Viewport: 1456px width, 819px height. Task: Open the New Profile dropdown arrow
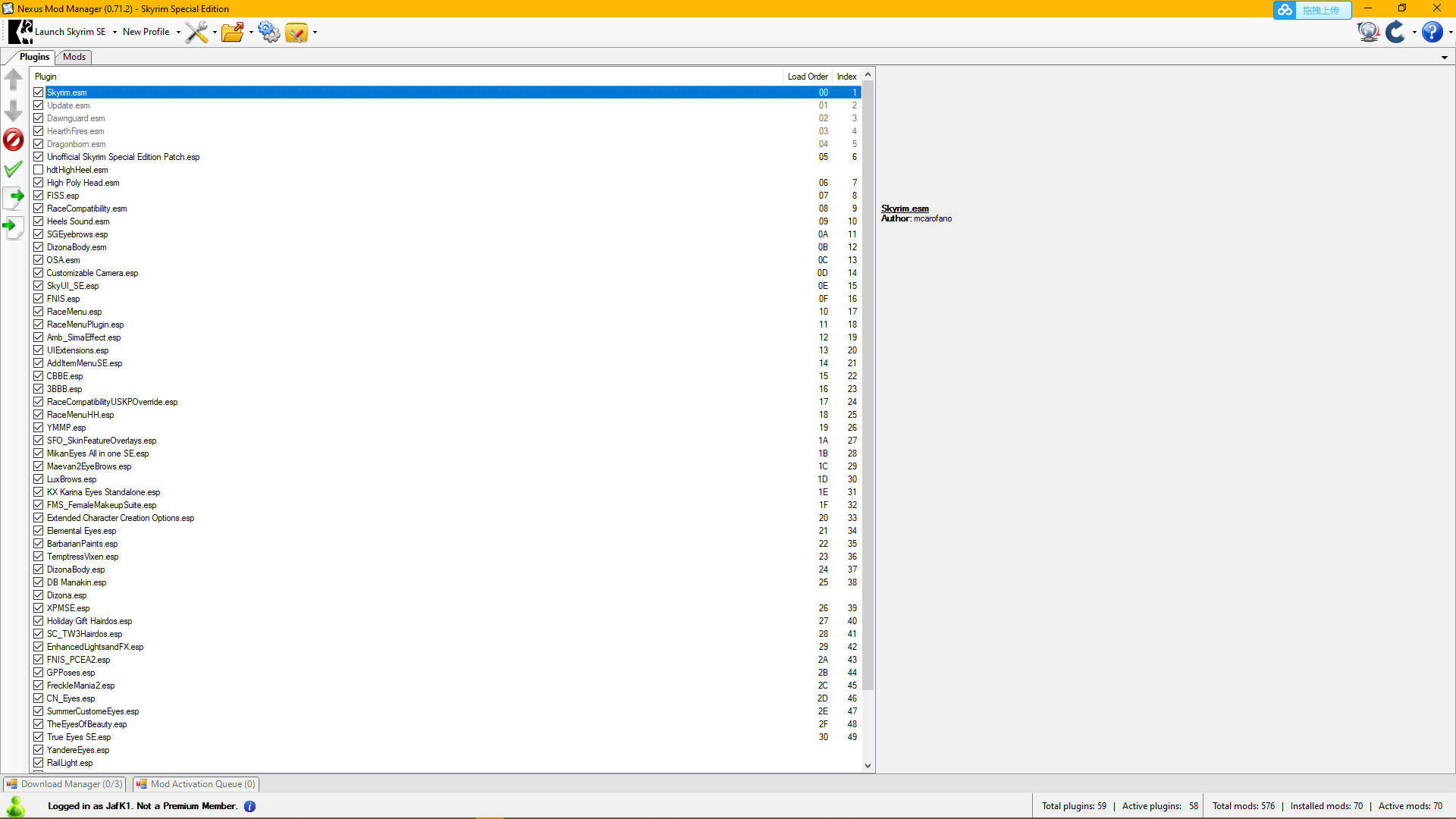click(x=178, y=32)
